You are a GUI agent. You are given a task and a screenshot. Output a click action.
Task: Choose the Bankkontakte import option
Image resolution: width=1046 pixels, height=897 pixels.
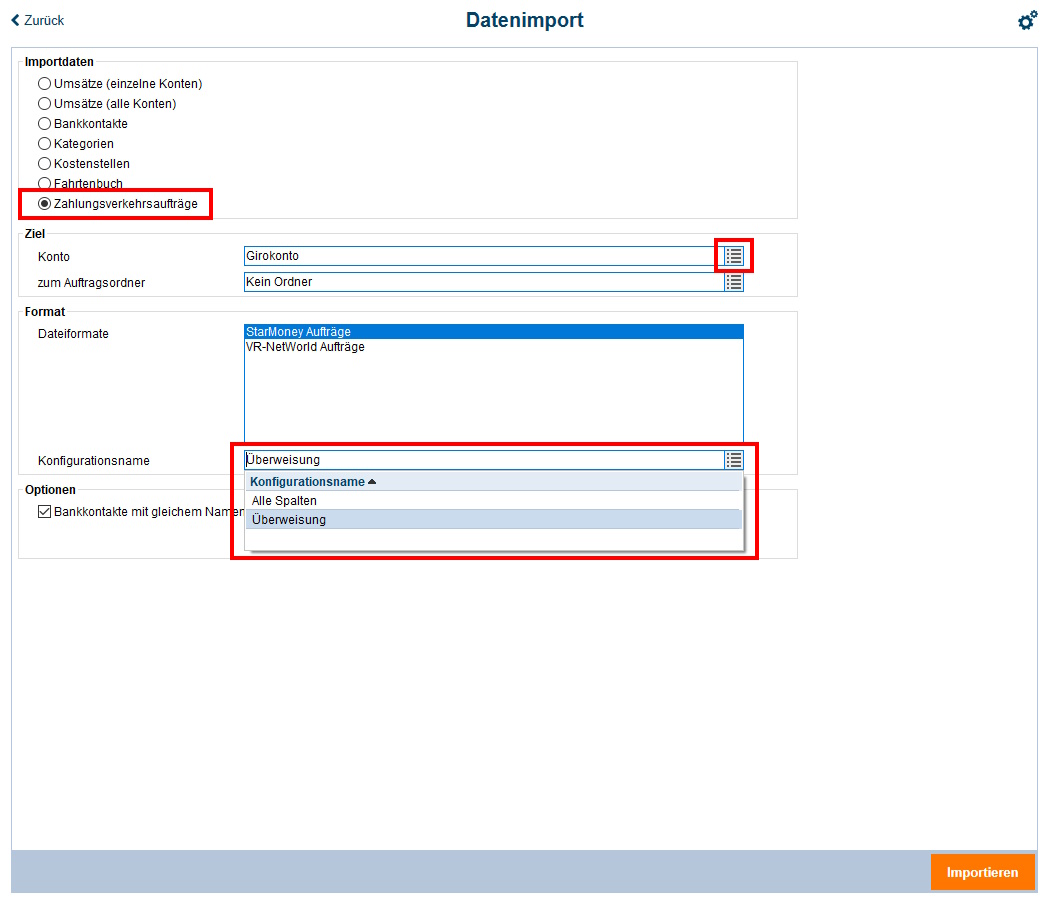coord(44,124)
